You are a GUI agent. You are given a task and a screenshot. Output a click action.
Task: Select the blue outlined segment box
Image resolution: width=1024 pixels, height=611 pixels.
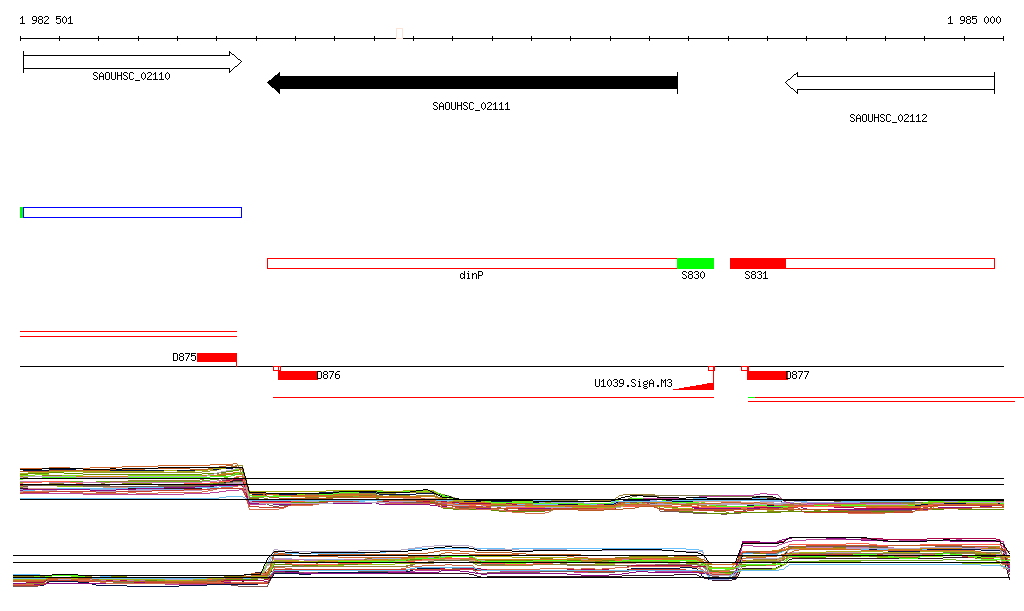pyautogui.click(x=131, y=212)
